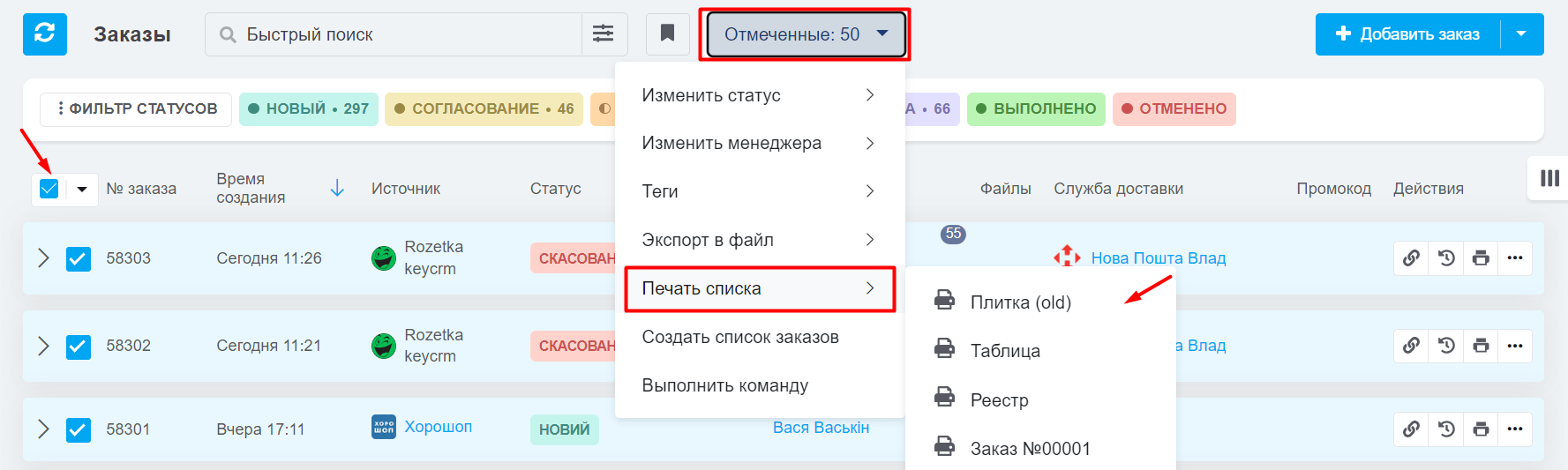Expand the row of order 58301
The image size is (1568, 470).
coord(43,429)
